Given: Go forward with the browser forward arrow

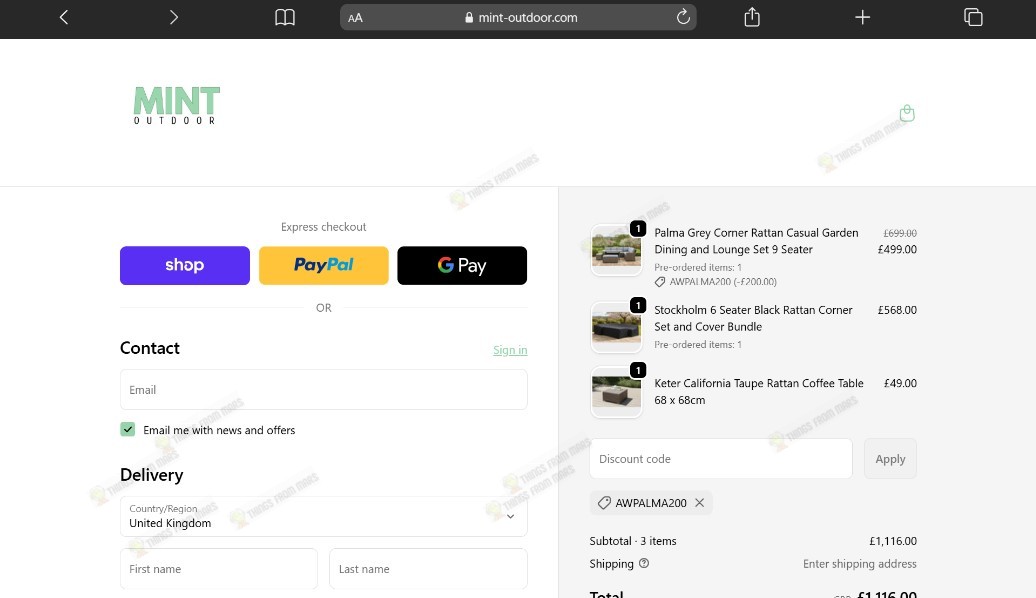Looking at the screenshot, I should pyautogui.click(x=174, y=17).
